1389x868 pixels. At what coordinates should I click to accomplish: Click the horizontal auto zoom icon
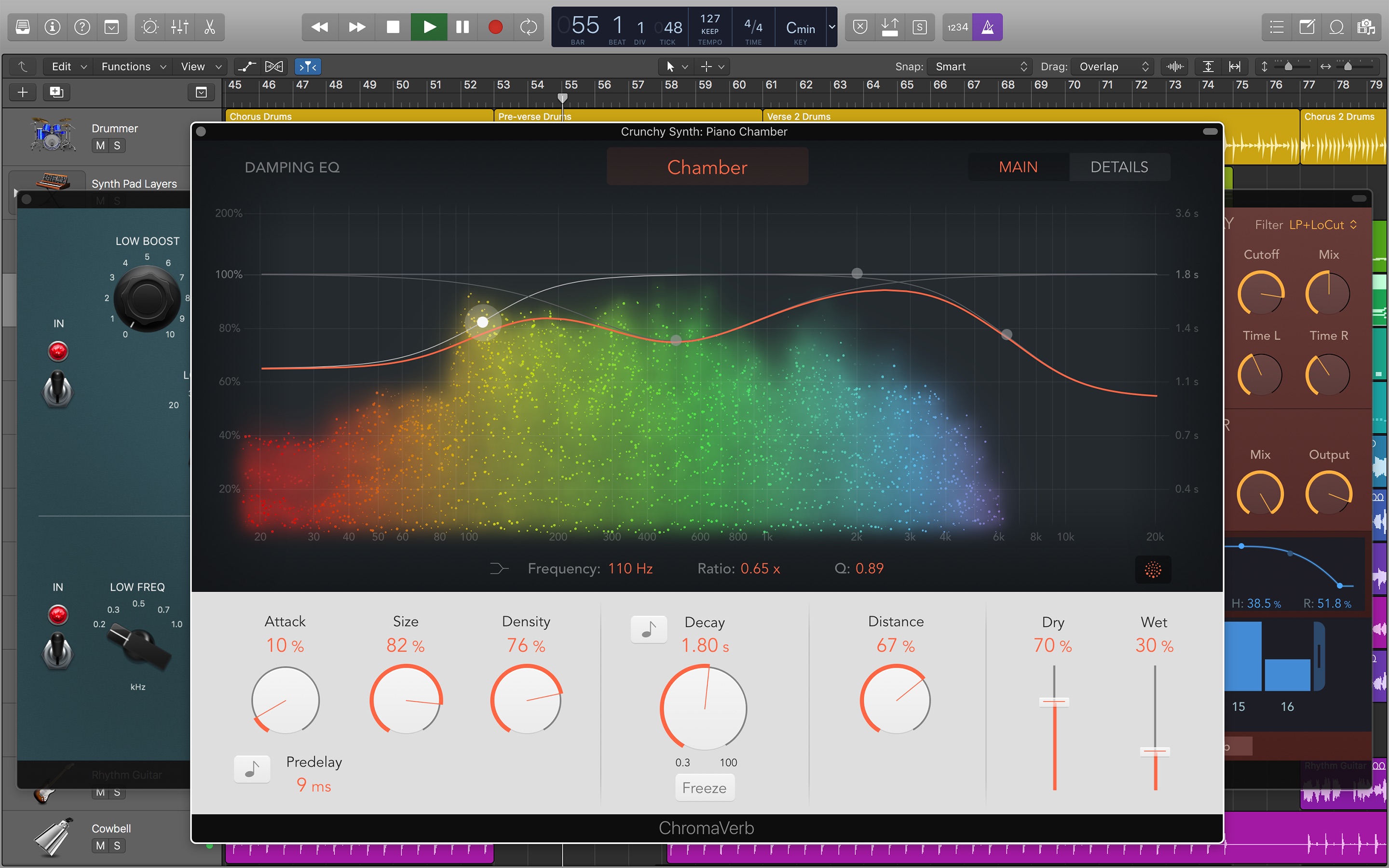coord(1235,67)
